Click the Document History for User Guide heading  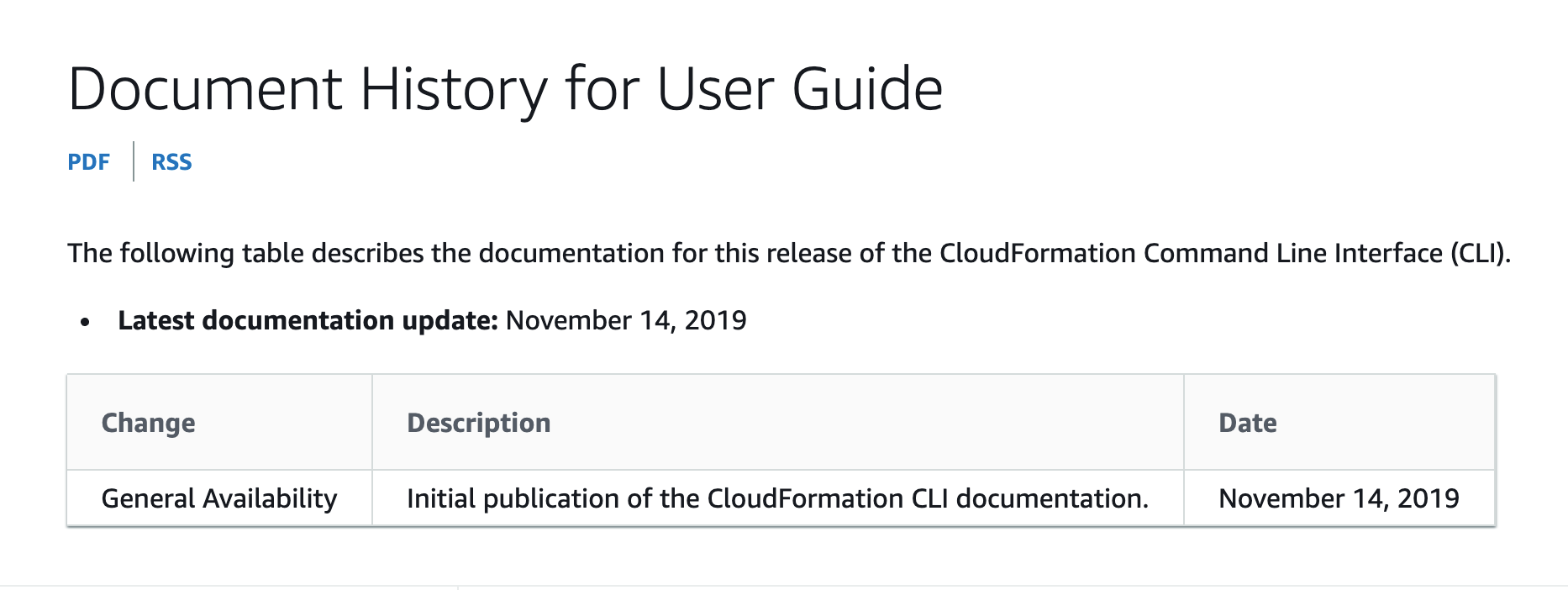tap(505, 89)
